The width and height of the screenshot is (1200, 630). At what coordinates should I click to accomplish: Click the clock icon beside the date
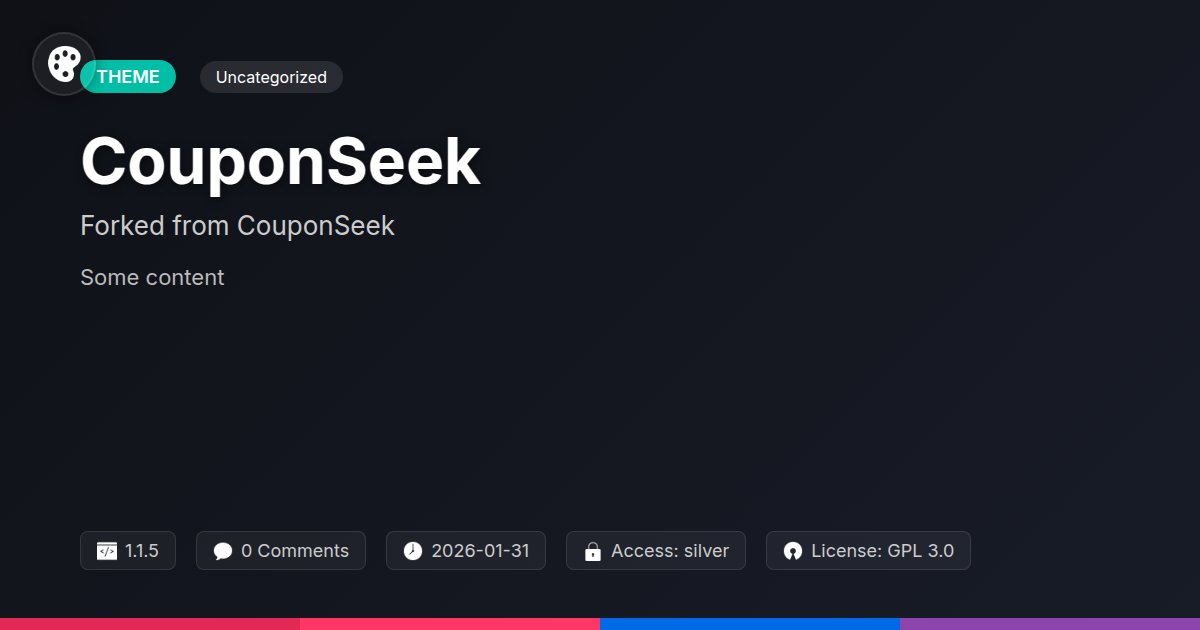point(413,551)
